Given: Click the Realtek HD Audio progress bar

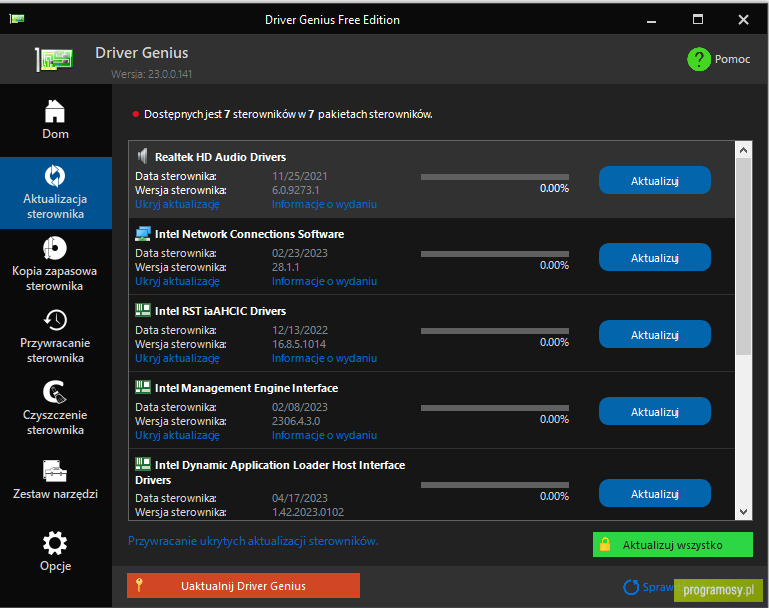Looking at the screenshot, I should [495, 177].
